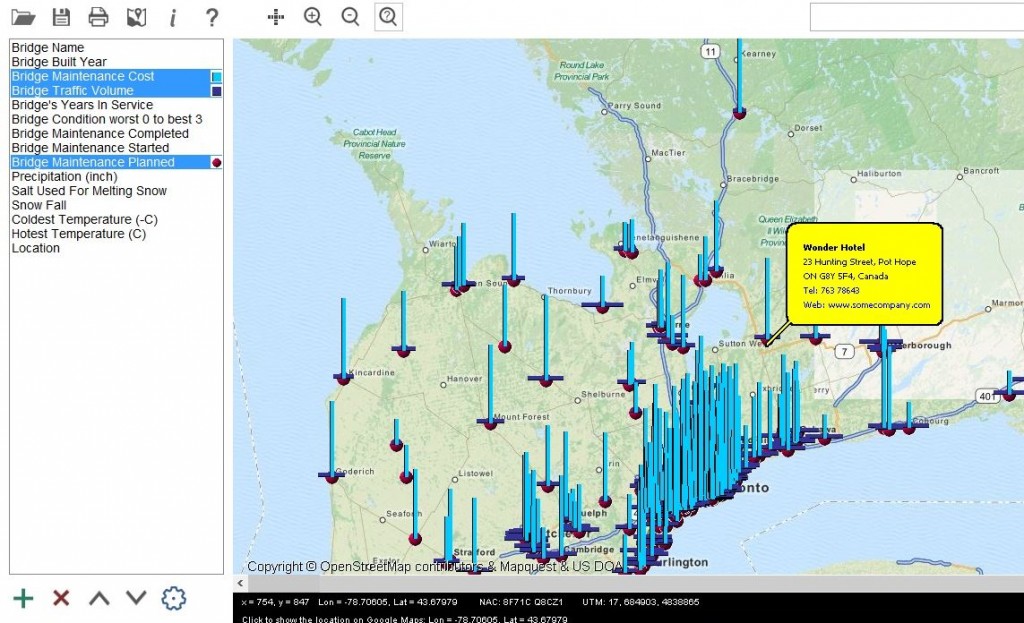Move attribute down with the down chevron
This screenshot has height=623, width=1024.
coord(138,597)
